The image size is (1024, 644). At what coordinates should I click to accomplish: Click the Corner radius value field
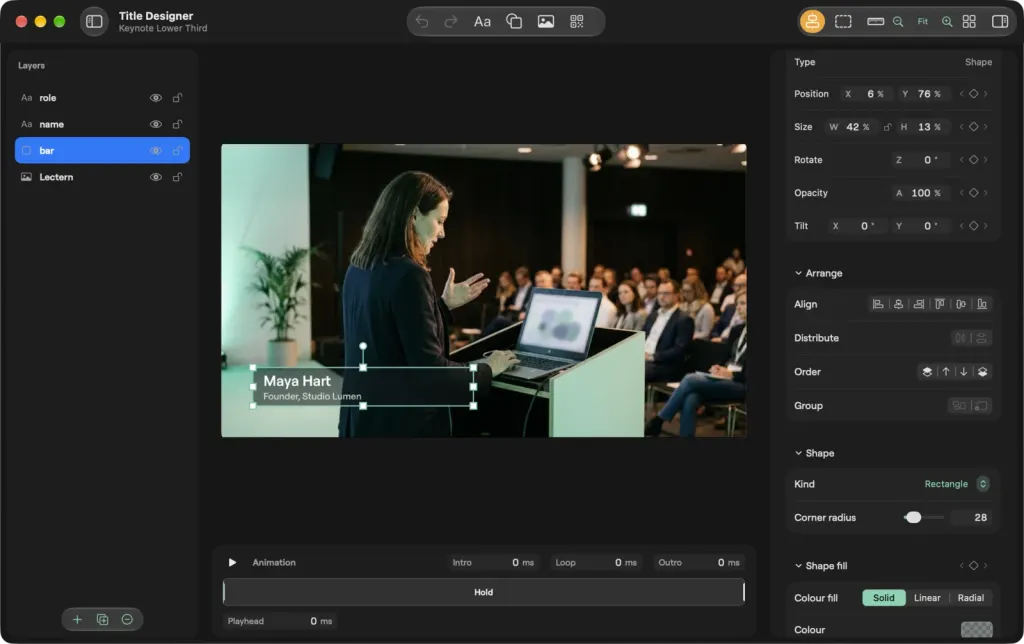[x=970, y=517]
